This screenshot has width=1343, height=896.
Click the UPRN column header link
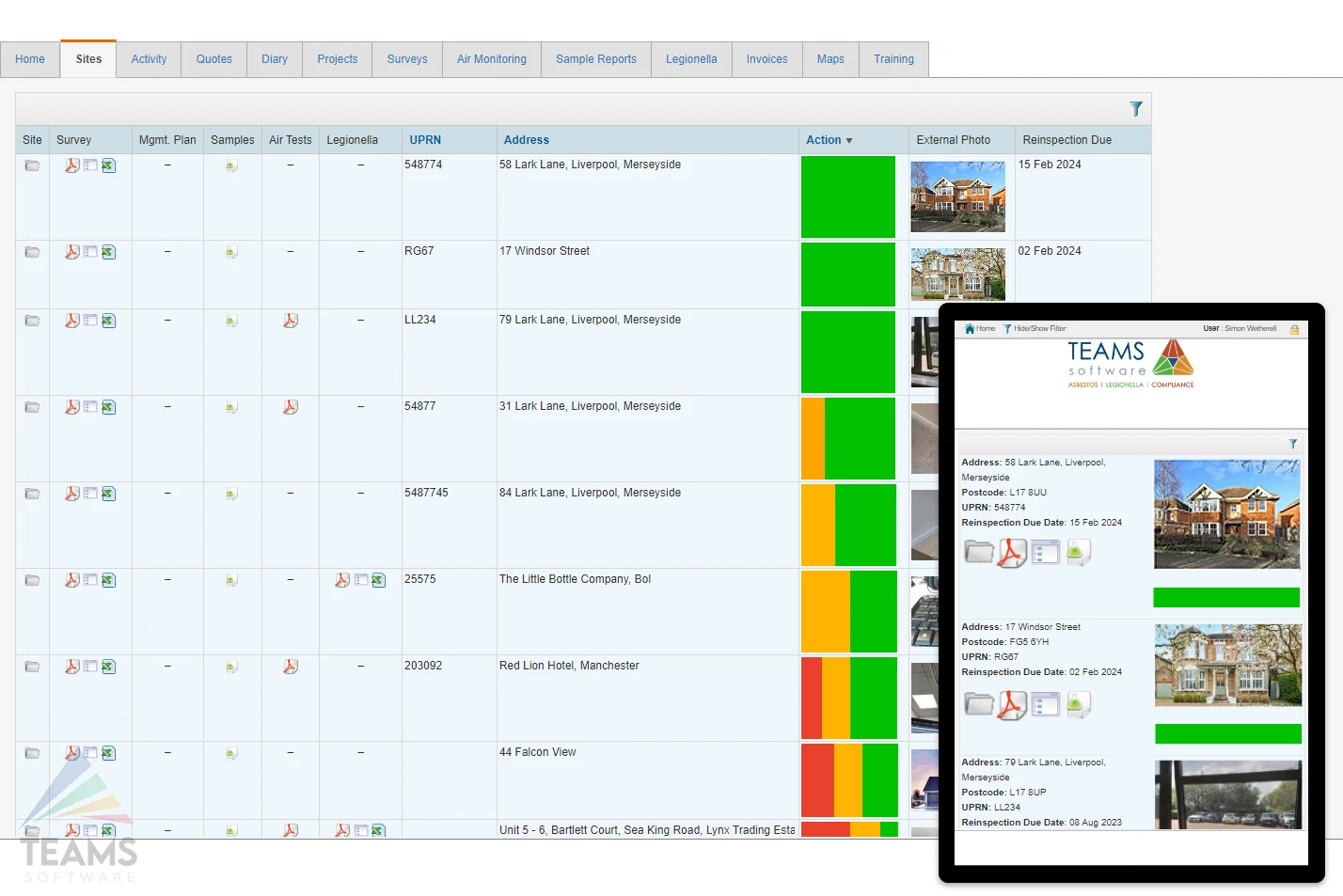(x=425, y=140)
